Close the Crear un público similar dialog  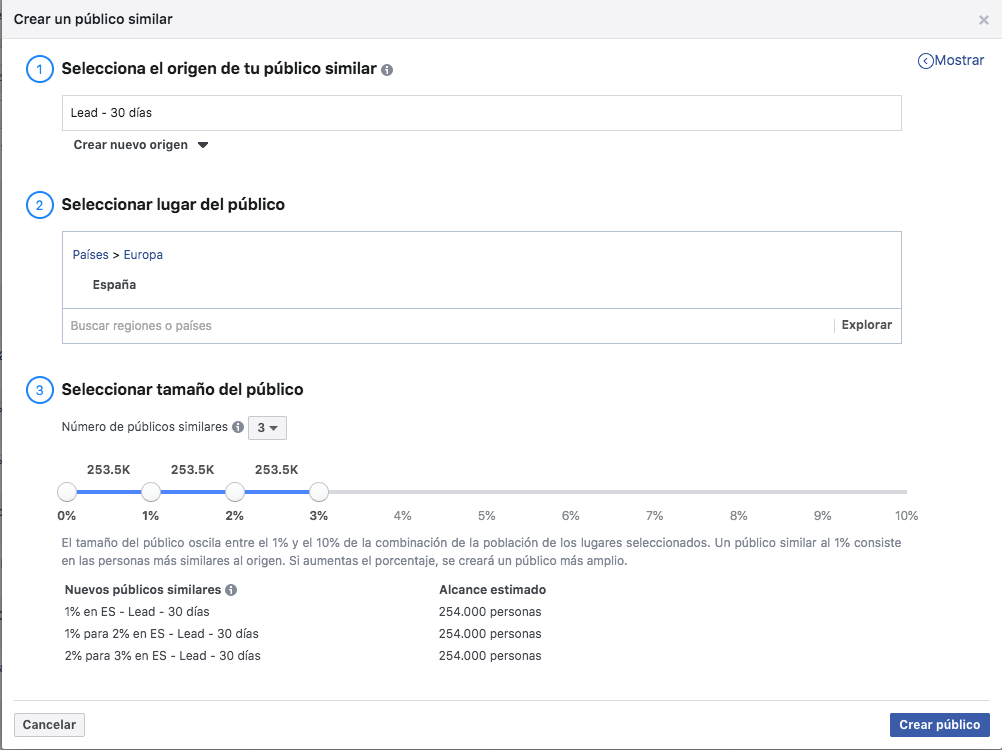click(x=983, y=20)
